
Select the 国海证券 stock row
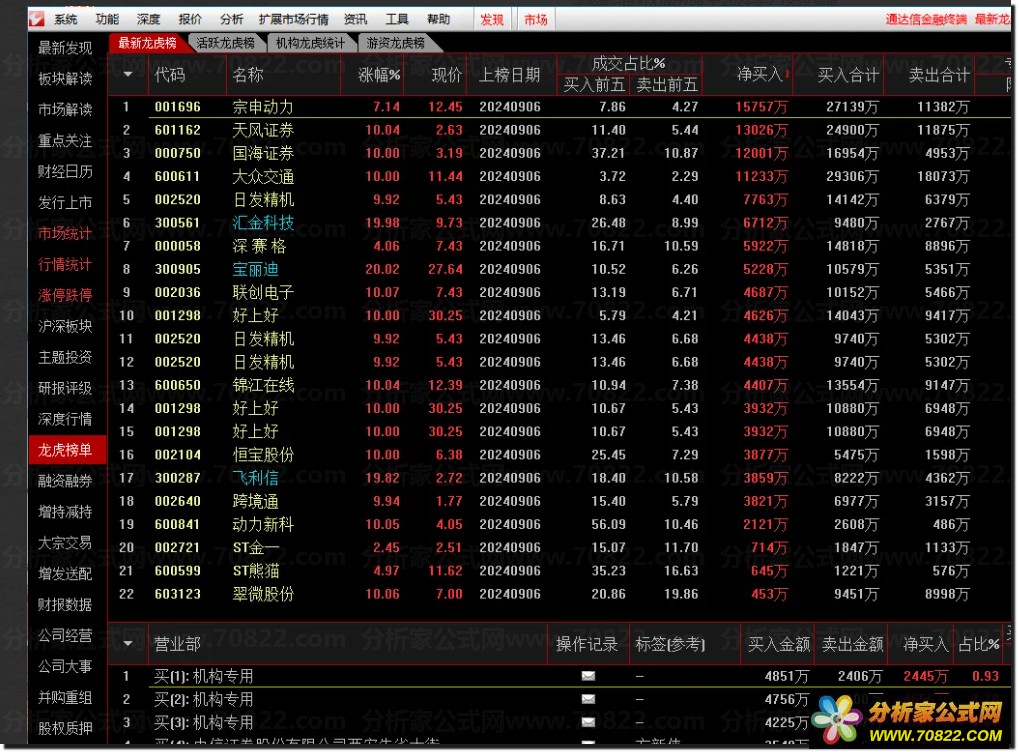click(x=559, y=153)
